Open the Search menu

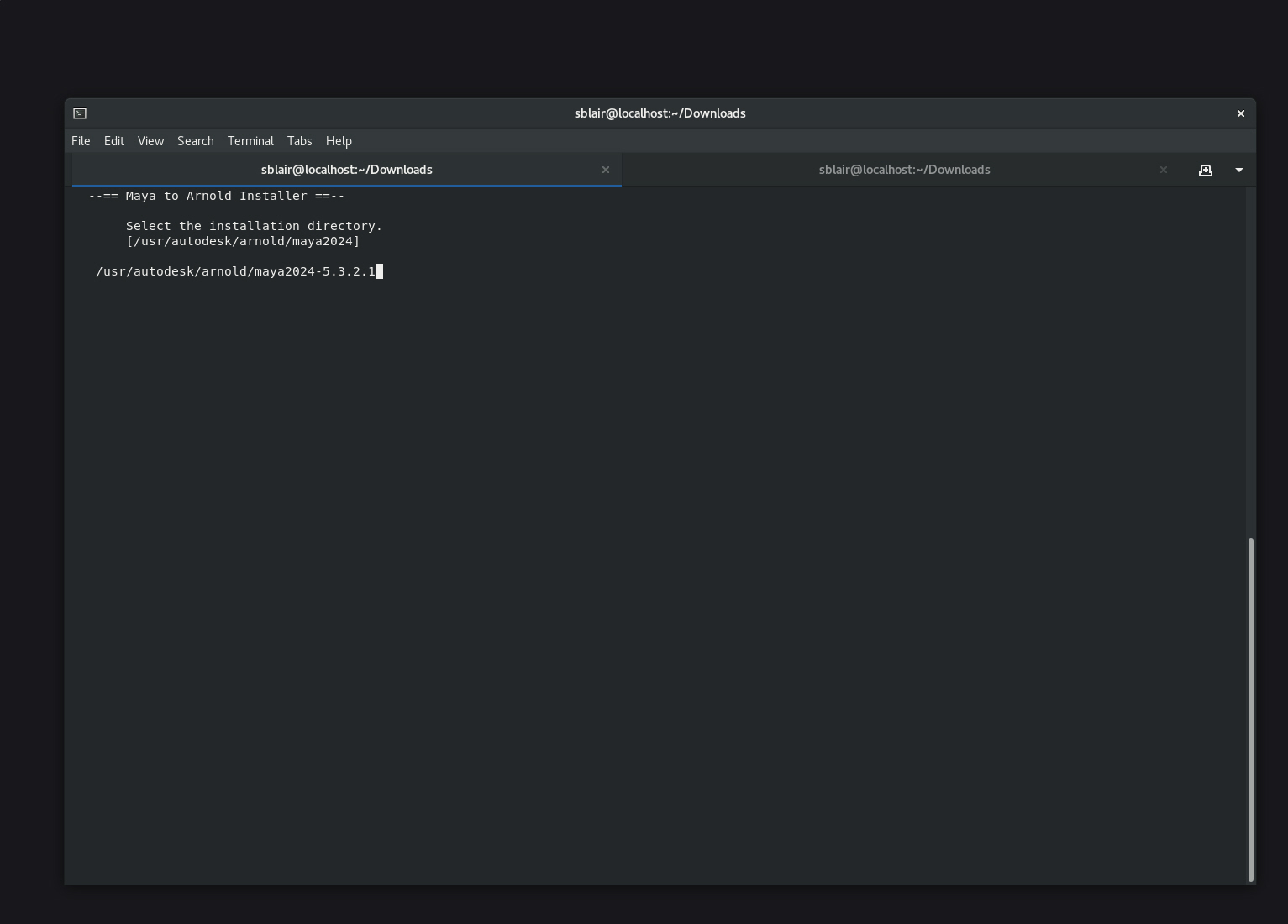point(195,140)
